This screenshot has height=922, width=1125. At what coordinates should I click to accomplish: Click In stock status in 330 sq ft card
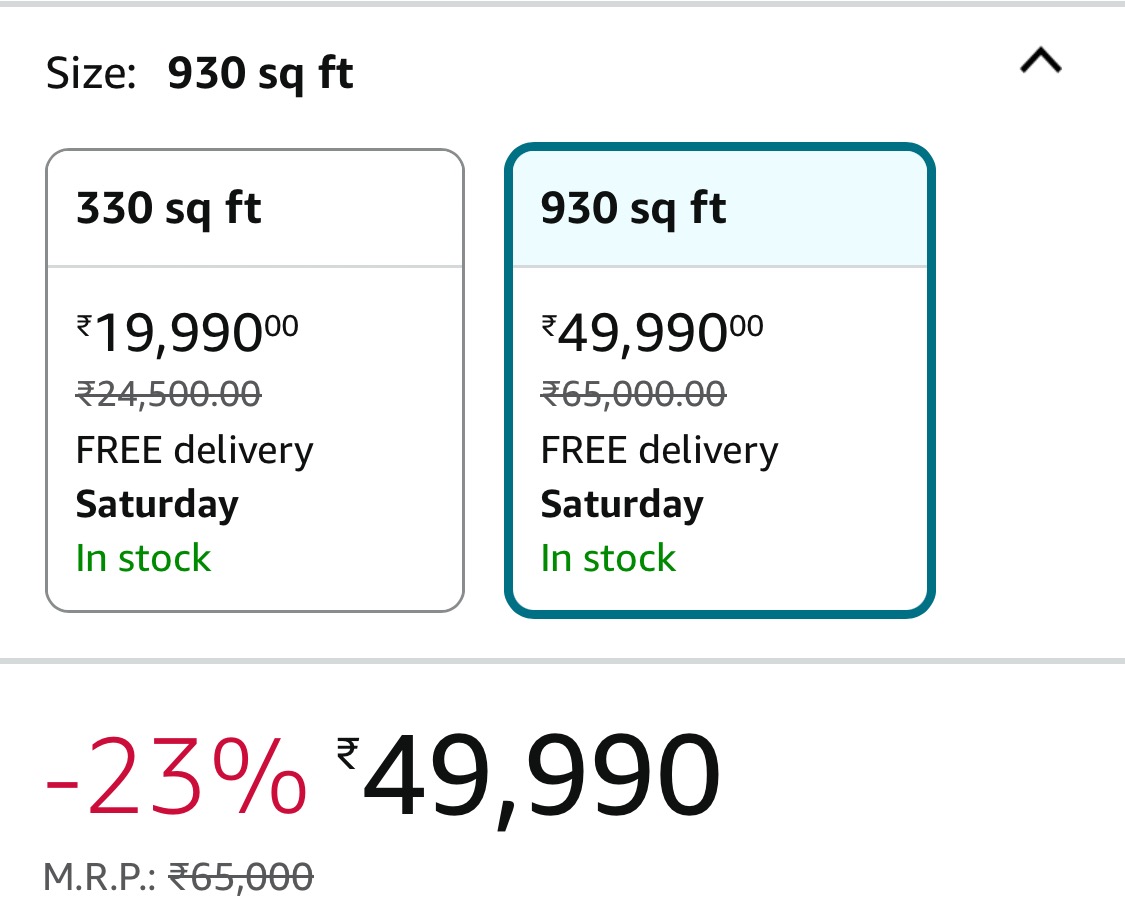143,558
